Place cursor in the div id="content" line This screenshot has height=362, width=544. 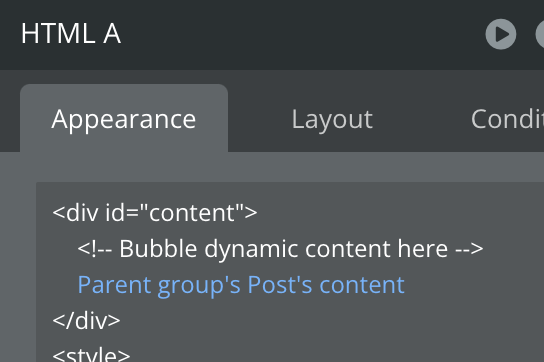click(x=155, y=212)
